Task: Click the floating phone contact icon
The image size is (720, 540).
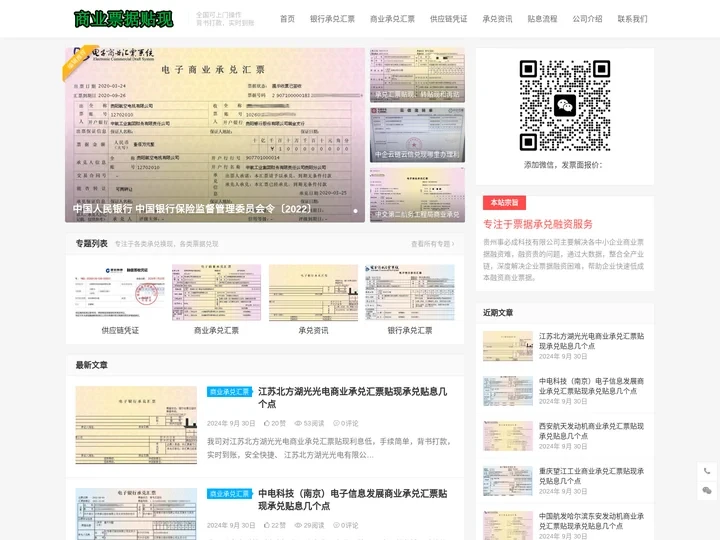Action: pyautogui.click(x=707, y=471)
